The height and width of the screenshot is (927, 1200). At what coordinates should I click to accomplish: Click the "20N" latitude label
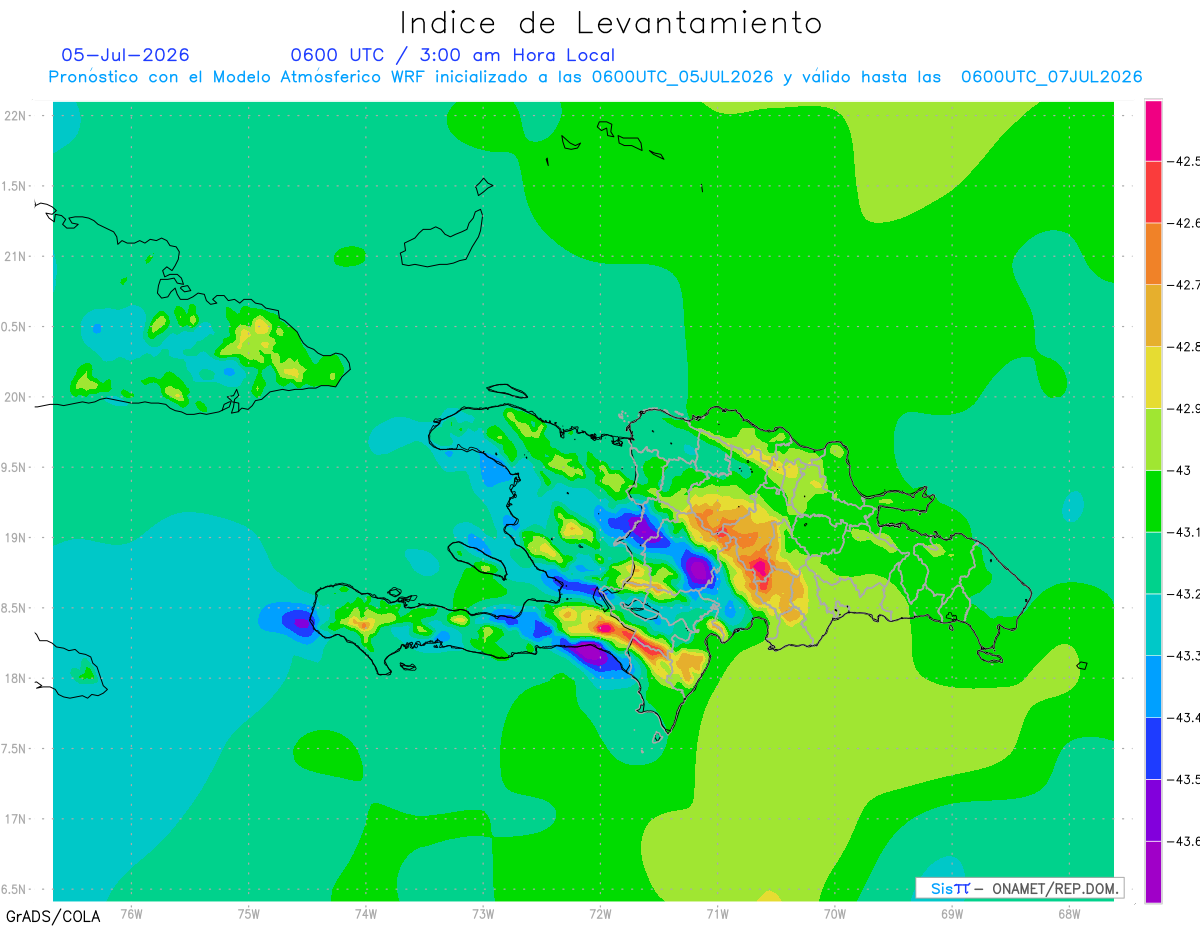tap(15, 397)
